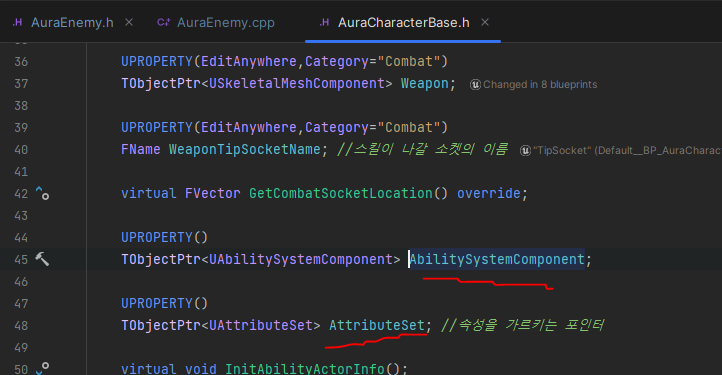Click EditAnywhere specifier on line 36

[249, 62]
